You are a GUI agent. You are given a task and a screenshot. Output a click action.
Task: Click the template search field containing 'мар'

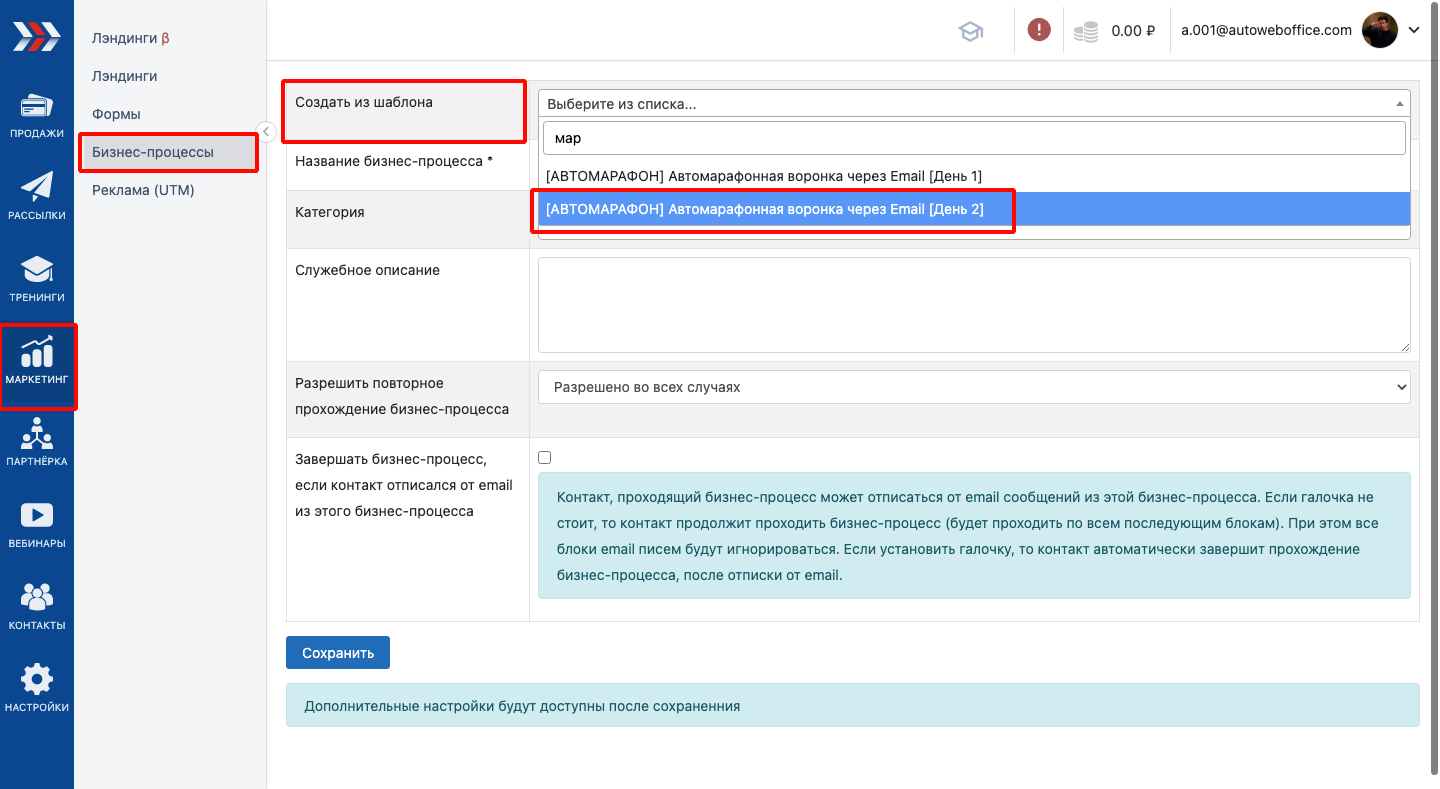[x=973, y=138]
